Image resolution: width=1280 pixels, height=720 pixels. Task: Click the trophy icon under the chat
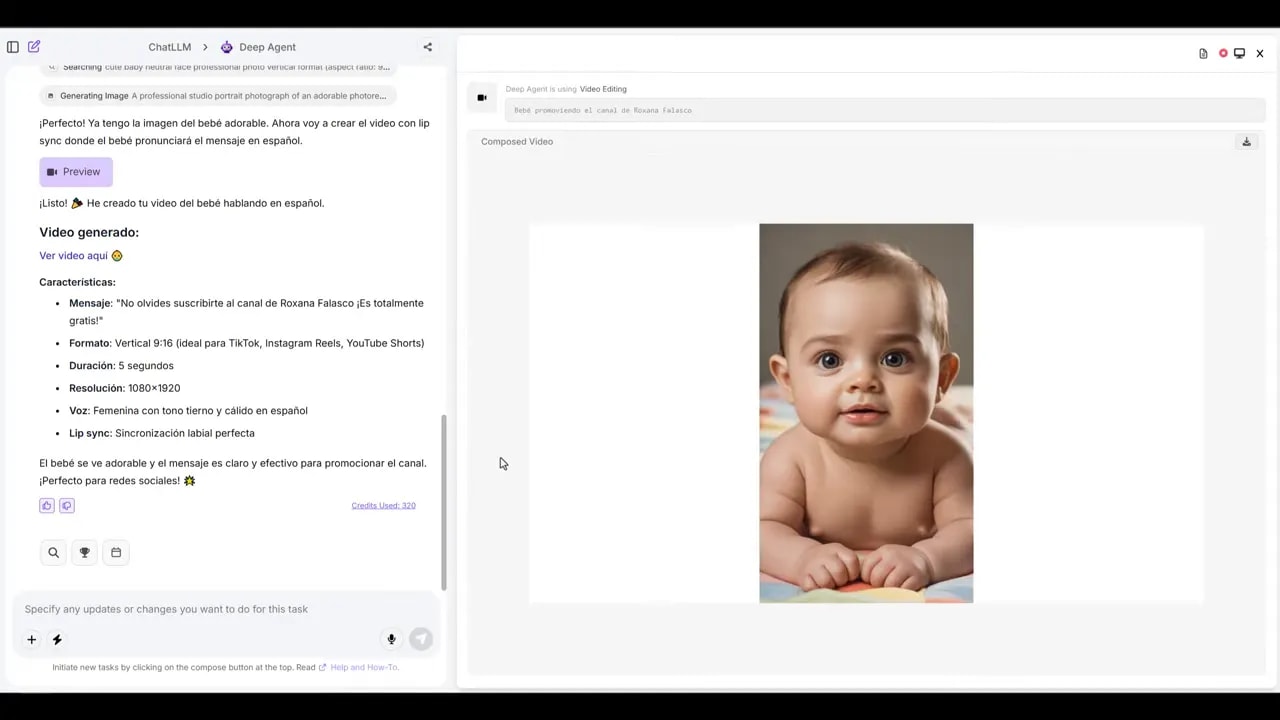(x=84, y=552)
